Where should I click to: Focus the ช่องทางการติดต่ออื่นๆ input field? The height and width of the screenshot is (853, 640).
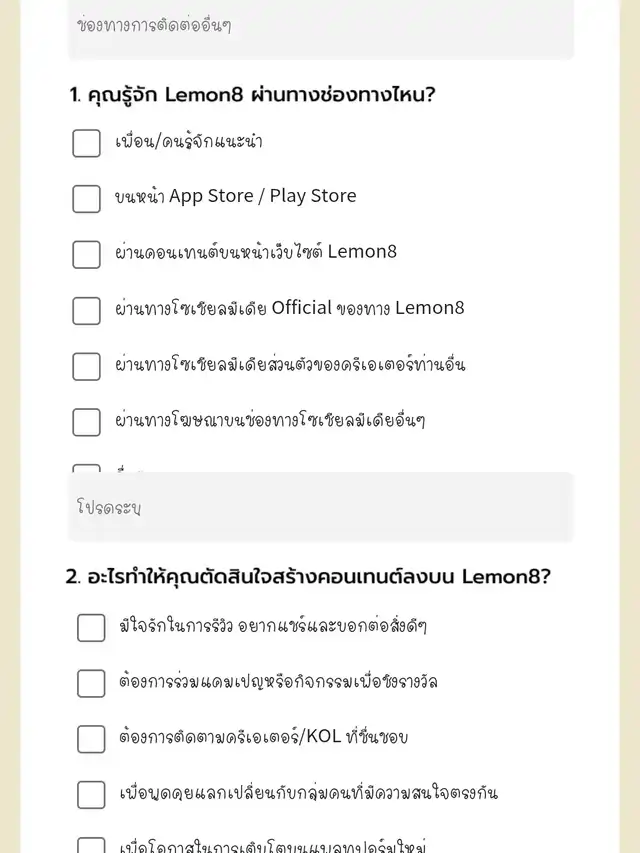321,28
